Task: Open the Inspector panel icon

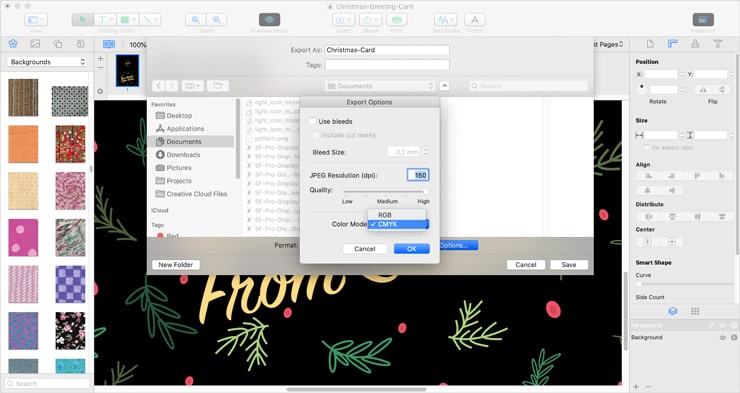Action: coord(703,19)
